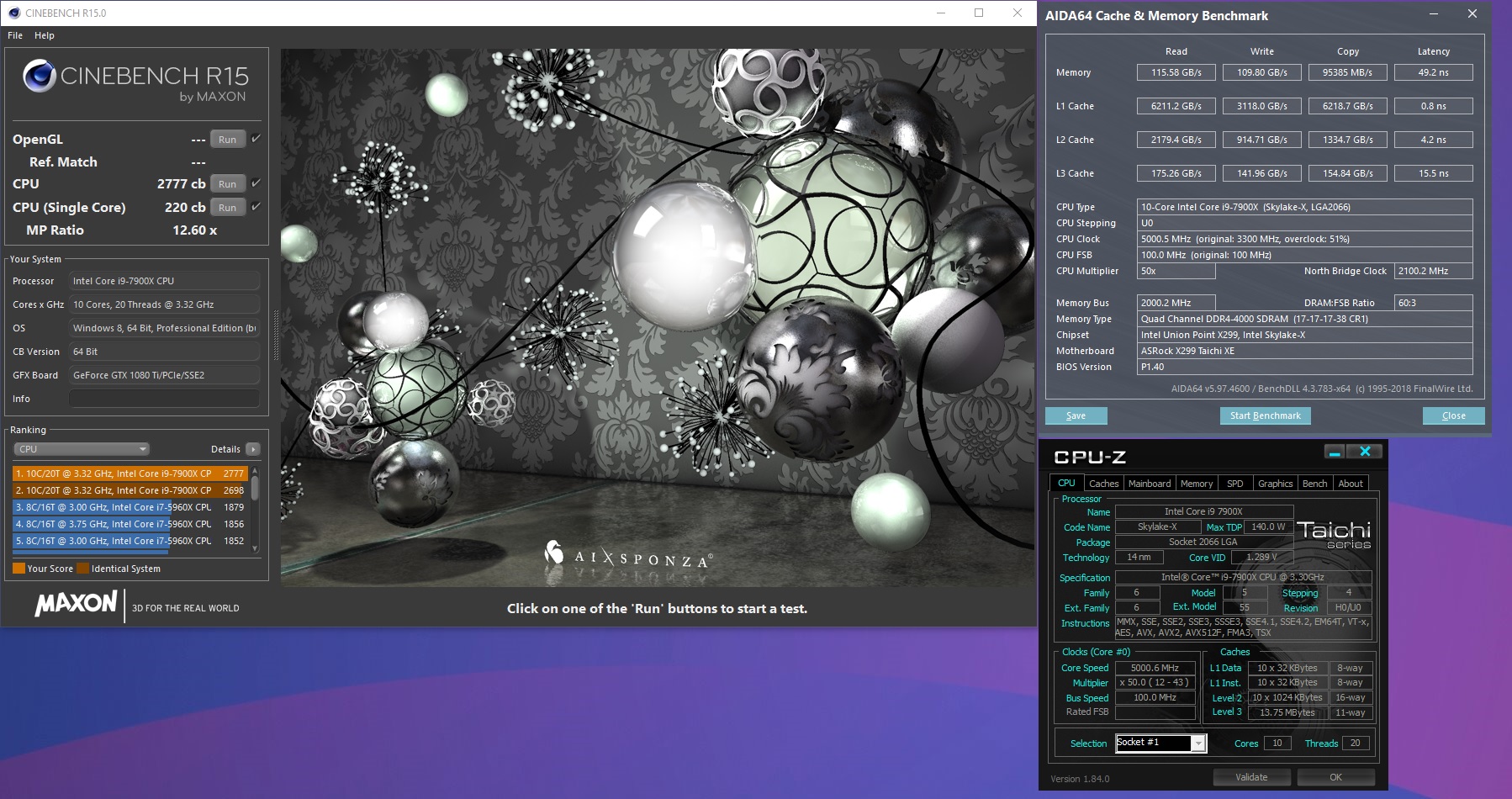This screenshot has width=1512, height=799.
Task: Click the Motherboard field "ASRock X299 Taichi XE"
Action: click(x=1305, y=351)
